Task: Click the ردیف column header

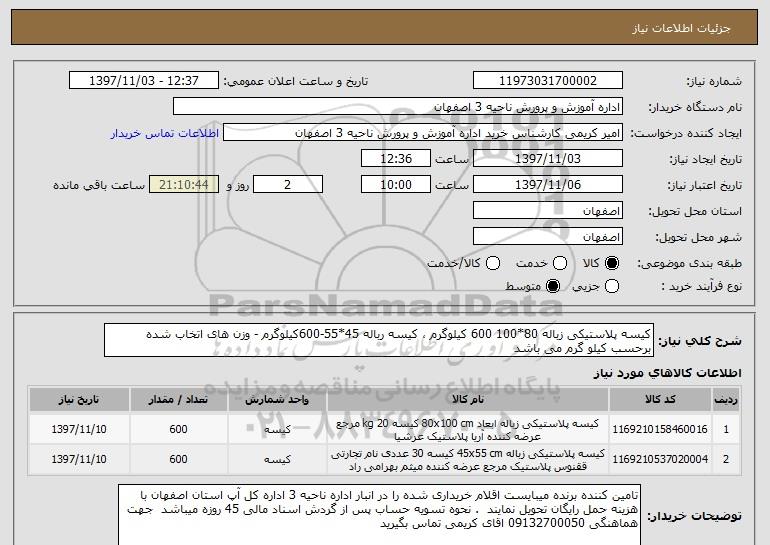Action: [x=726, y=400]
